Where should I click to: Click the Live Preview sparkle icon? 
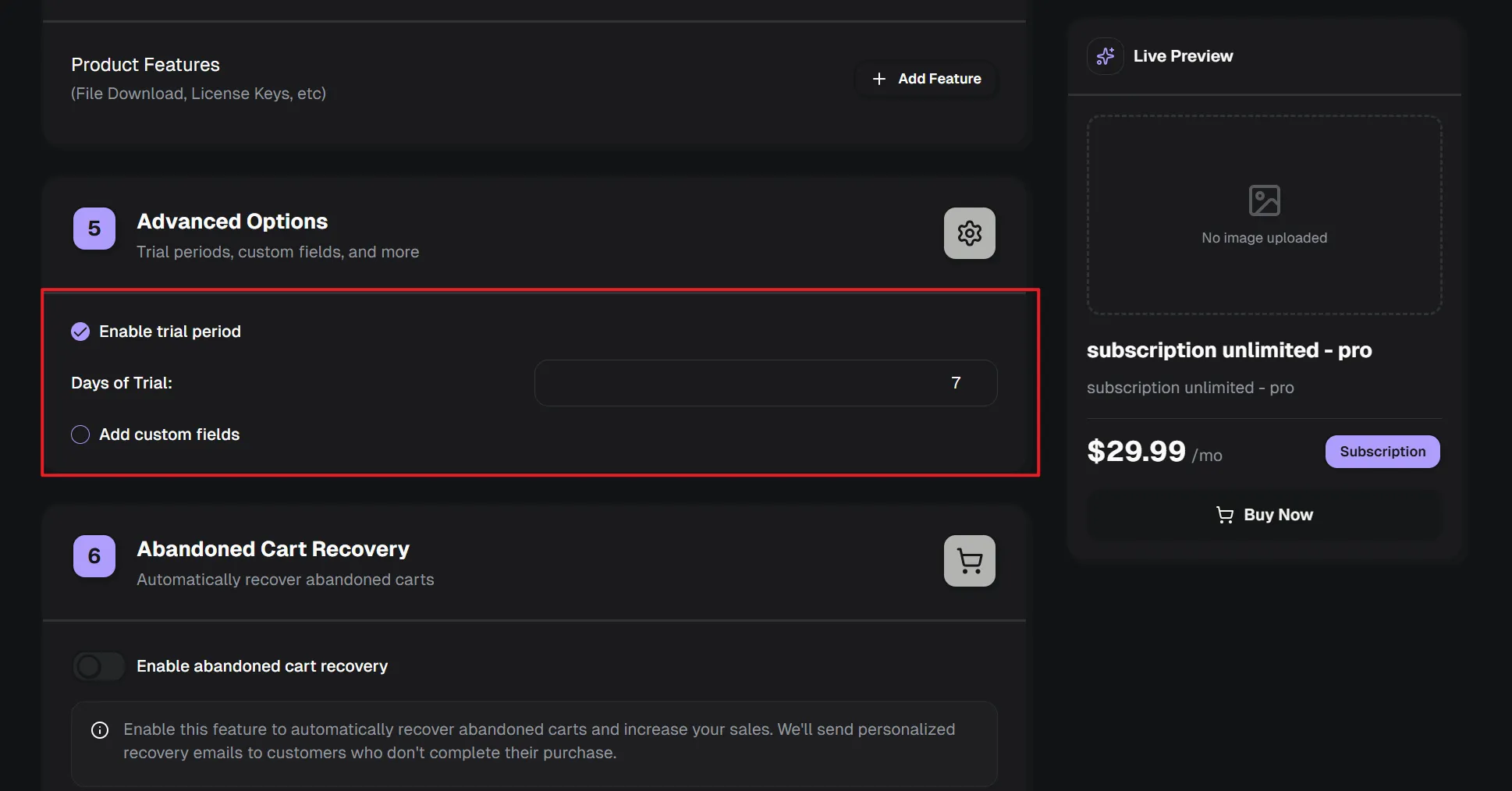pos(1105,56)
